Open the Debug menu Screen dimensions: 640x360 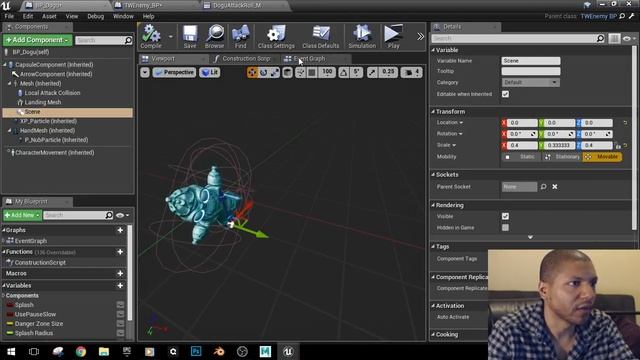click(x=96, y=16)
